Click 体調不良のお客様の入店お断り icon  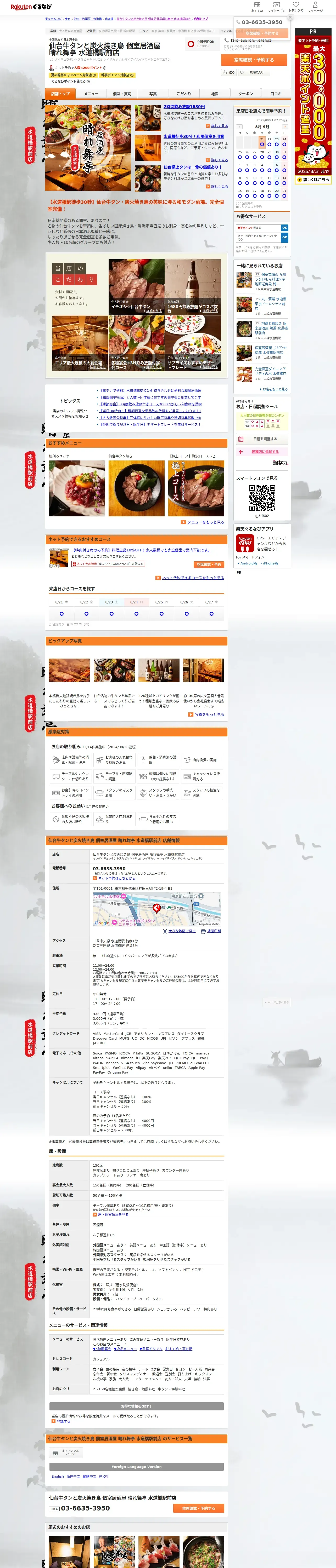[x=55, y=819]
